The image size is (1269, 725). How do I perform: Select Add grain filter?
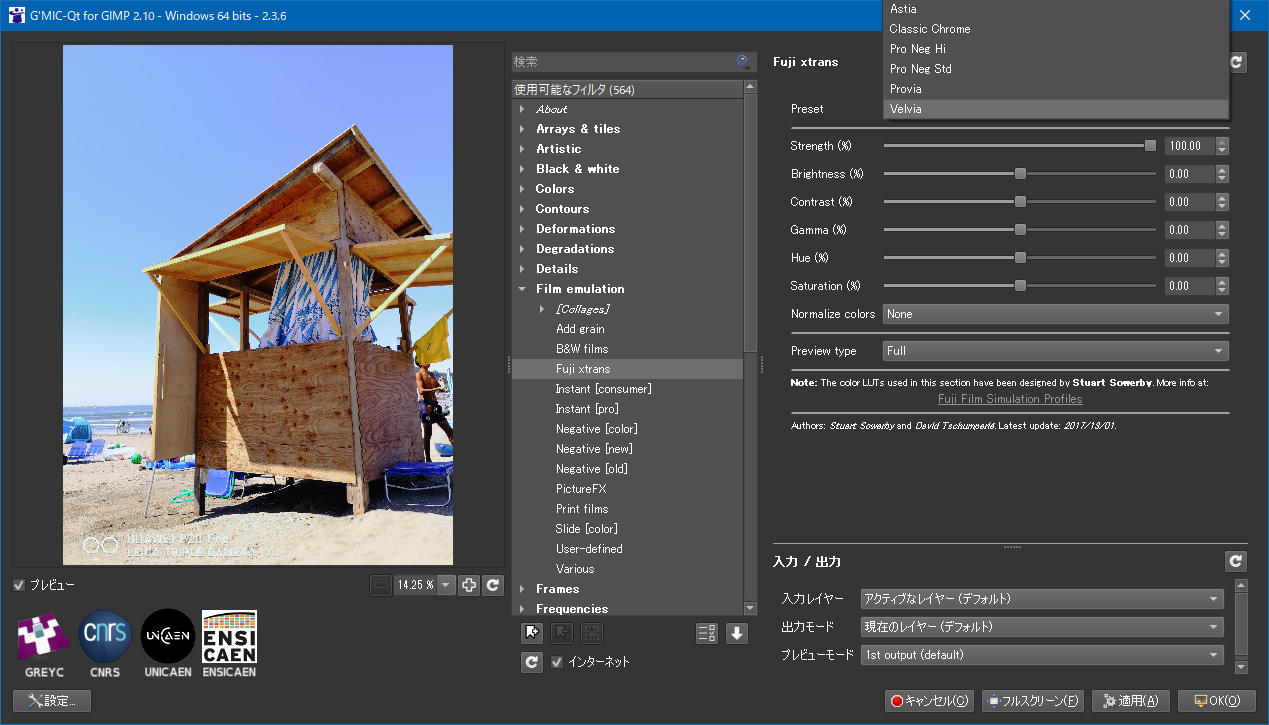580,329
